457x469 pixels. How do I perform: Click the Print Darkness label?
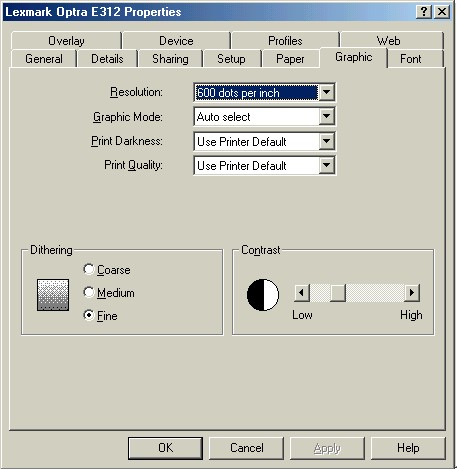(x=127, y=141)
